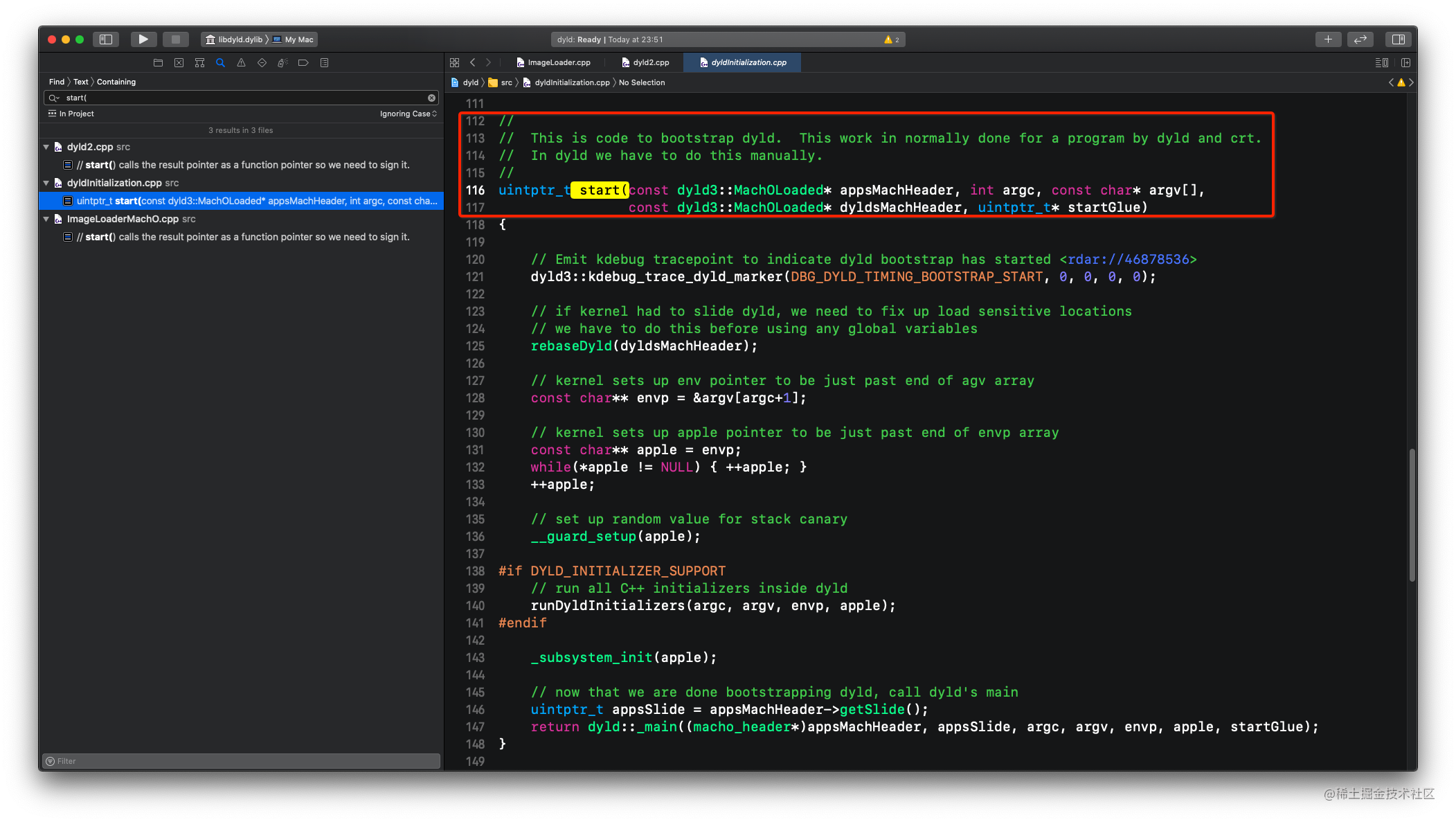Switch to the ImageLoader.cpp tab

(554, 62)
